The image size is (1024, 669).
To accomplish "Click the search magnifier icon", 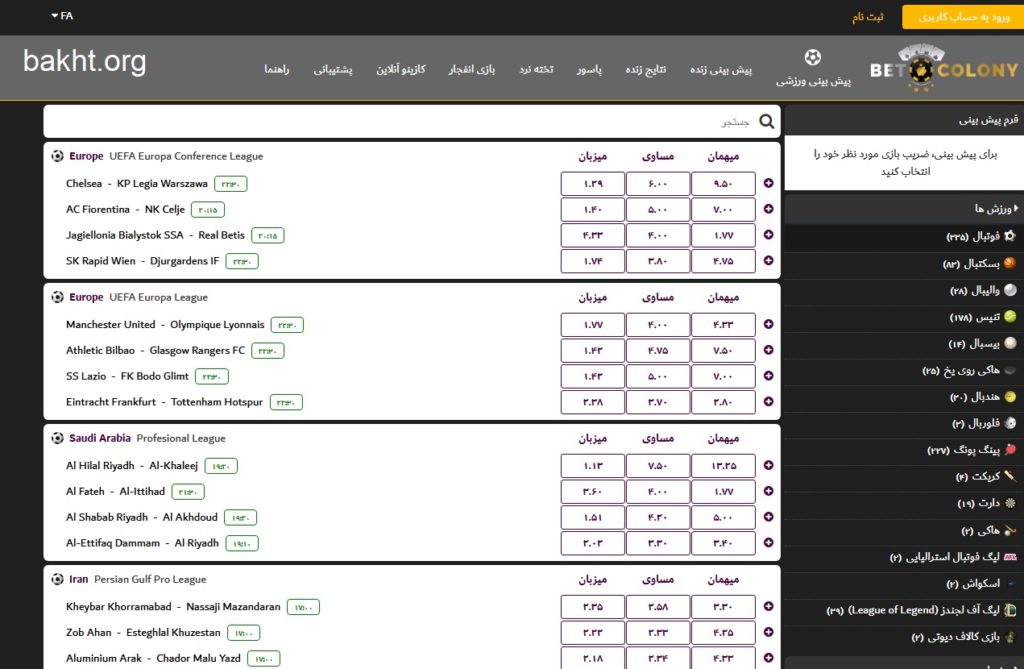I will (767, 122).
